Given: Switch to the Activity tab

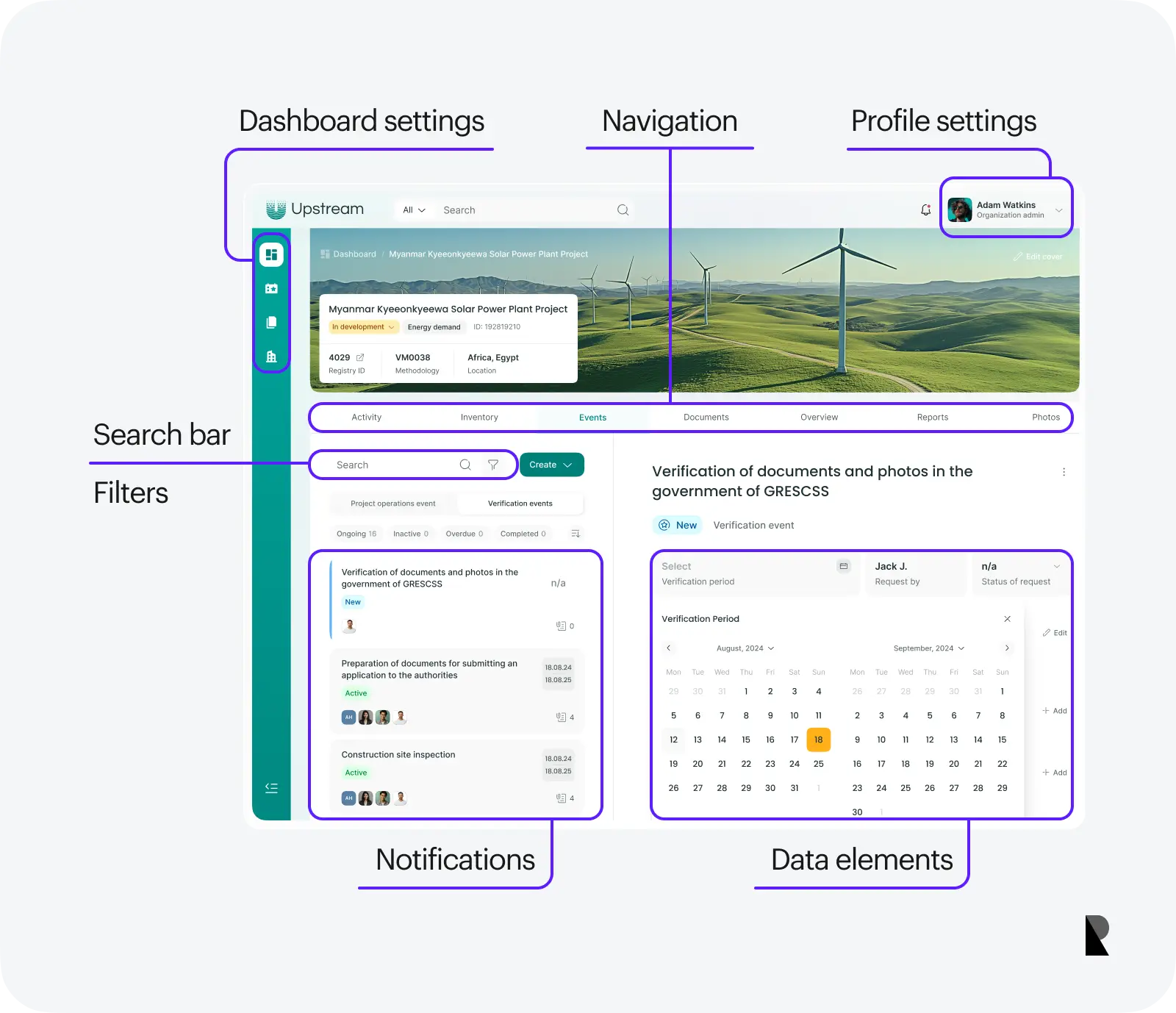Looking at the screenshot, I should coord(367,418).
